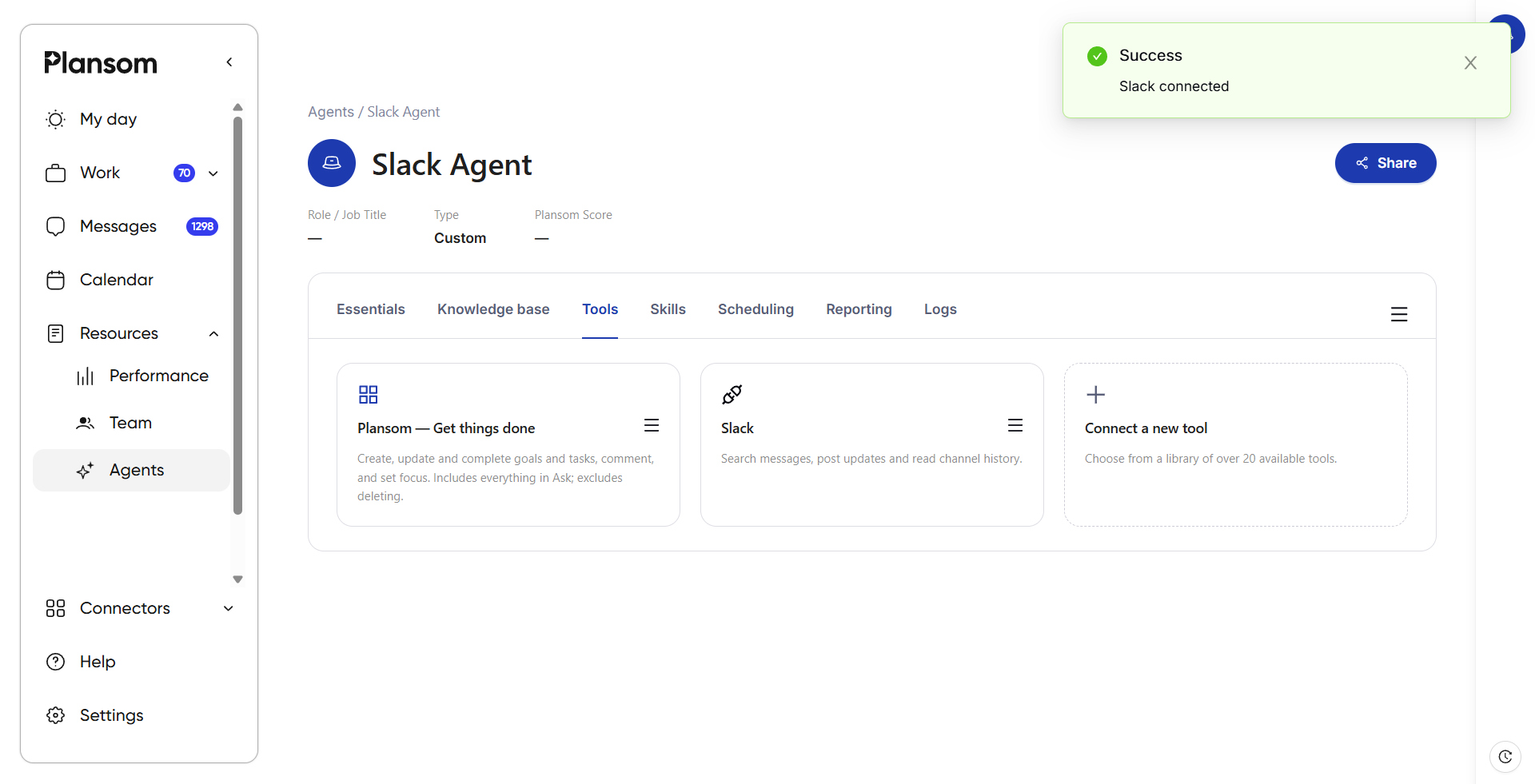The height and width of the screenshot is (784, 1535).
Task: Select the Tools tab
Action: point(600,309)
